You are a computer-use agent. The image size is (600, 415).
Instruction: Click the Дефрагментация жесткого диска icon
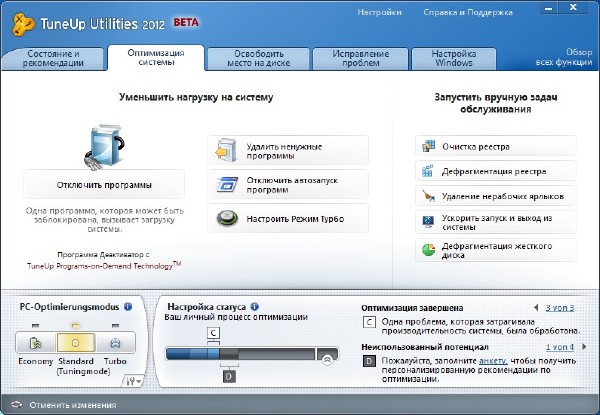(x=428, y=248)
